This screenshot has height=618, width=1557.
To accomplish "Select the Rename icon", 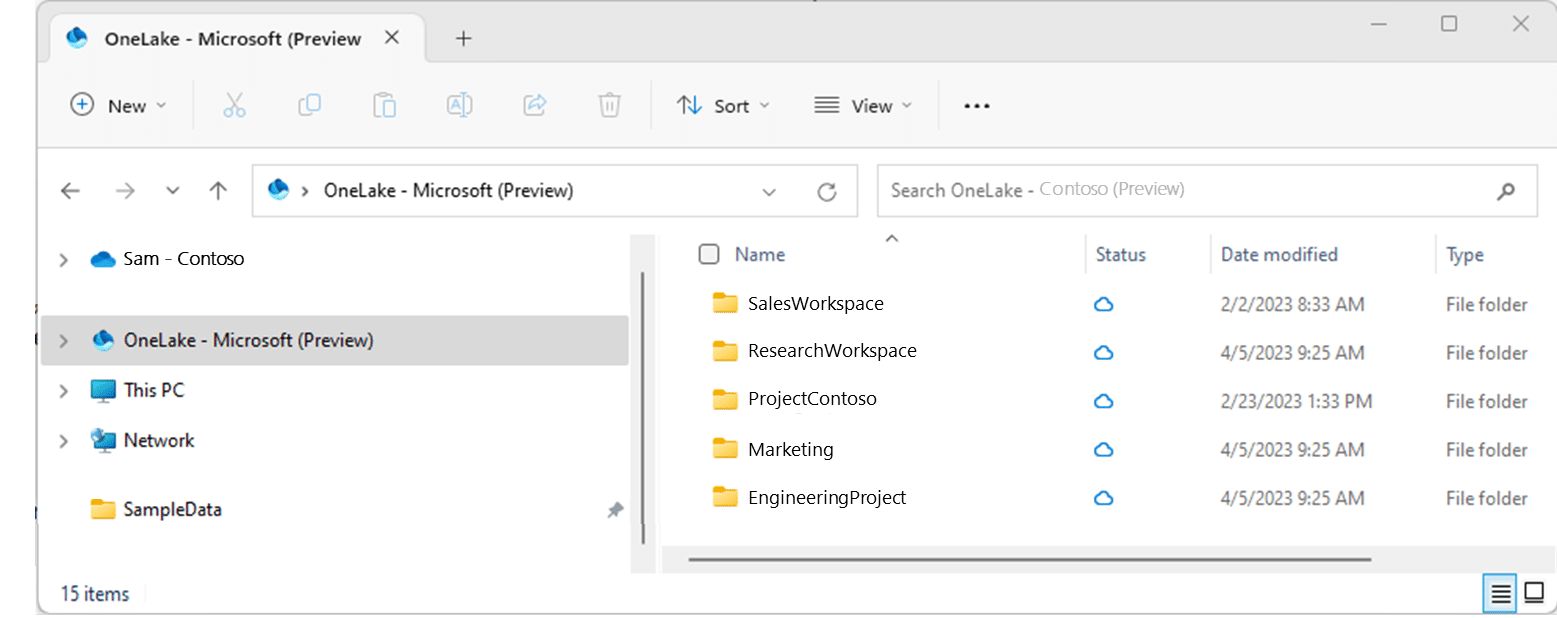I will (459, 105).
